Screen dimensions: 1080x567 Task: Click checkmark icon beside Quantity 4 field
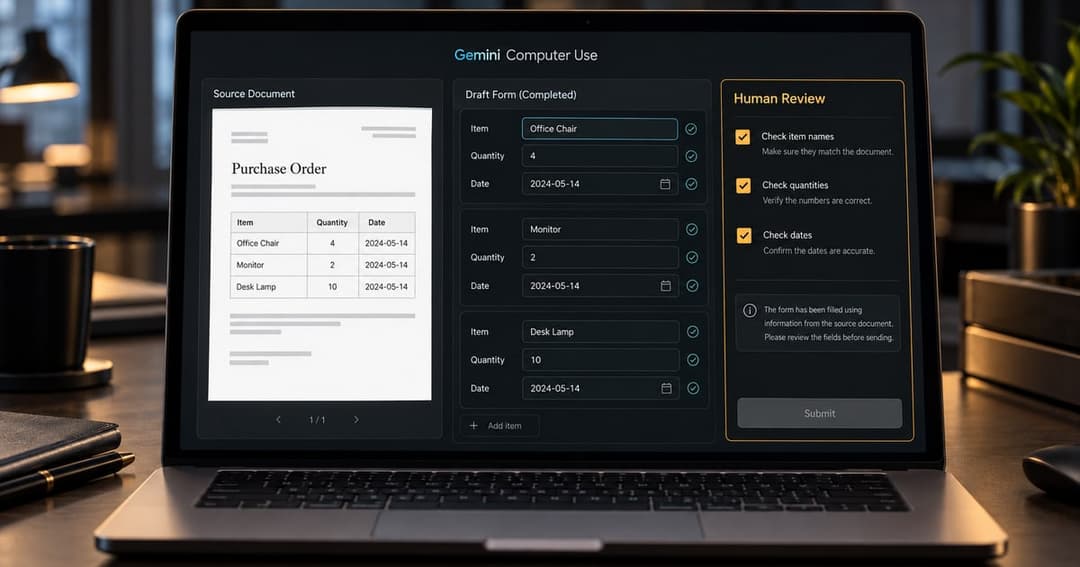[x=691, y=156]
